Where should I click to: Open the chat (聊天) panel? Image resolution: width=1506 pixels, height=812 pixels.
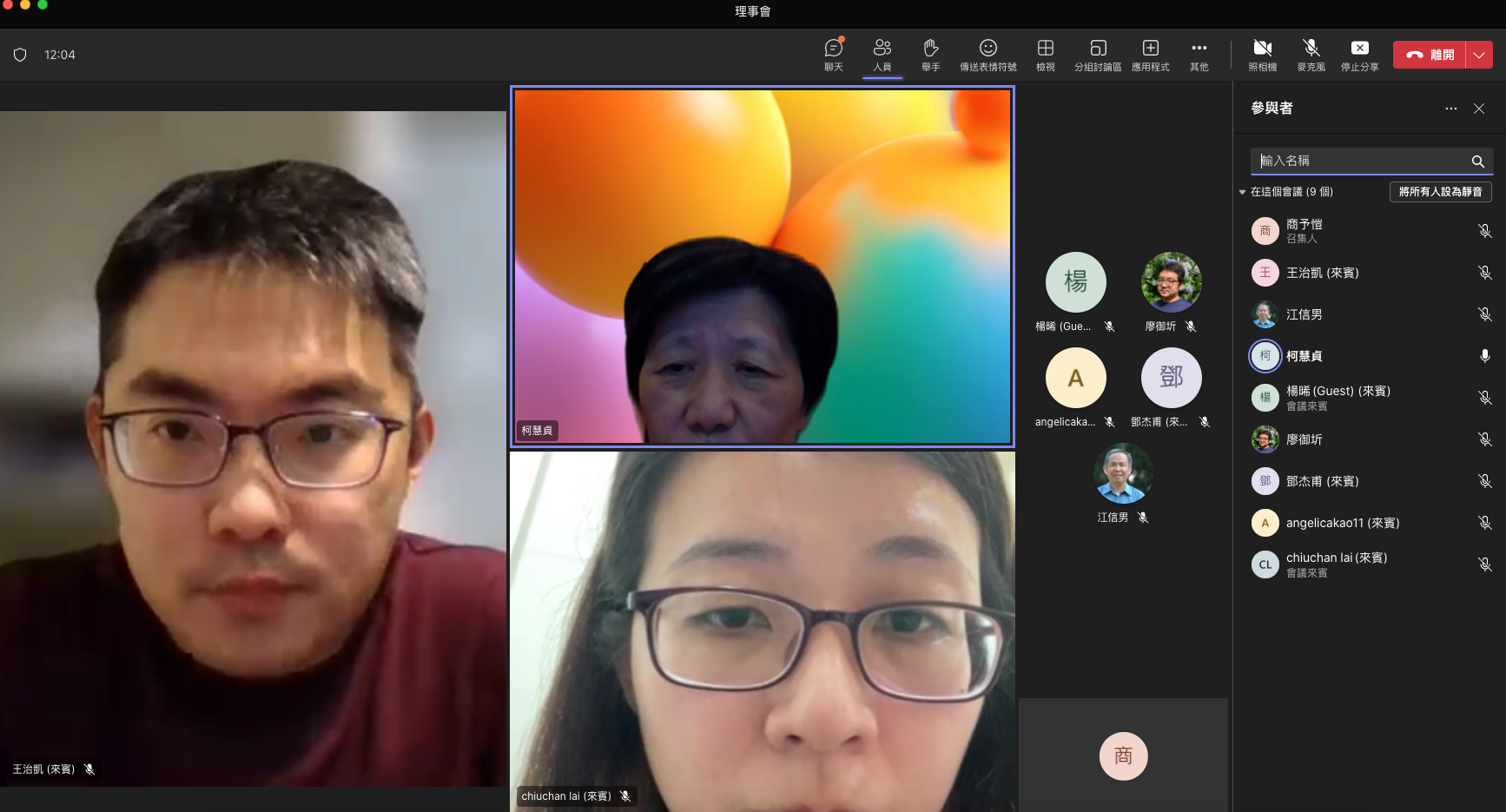coord(834,55)
